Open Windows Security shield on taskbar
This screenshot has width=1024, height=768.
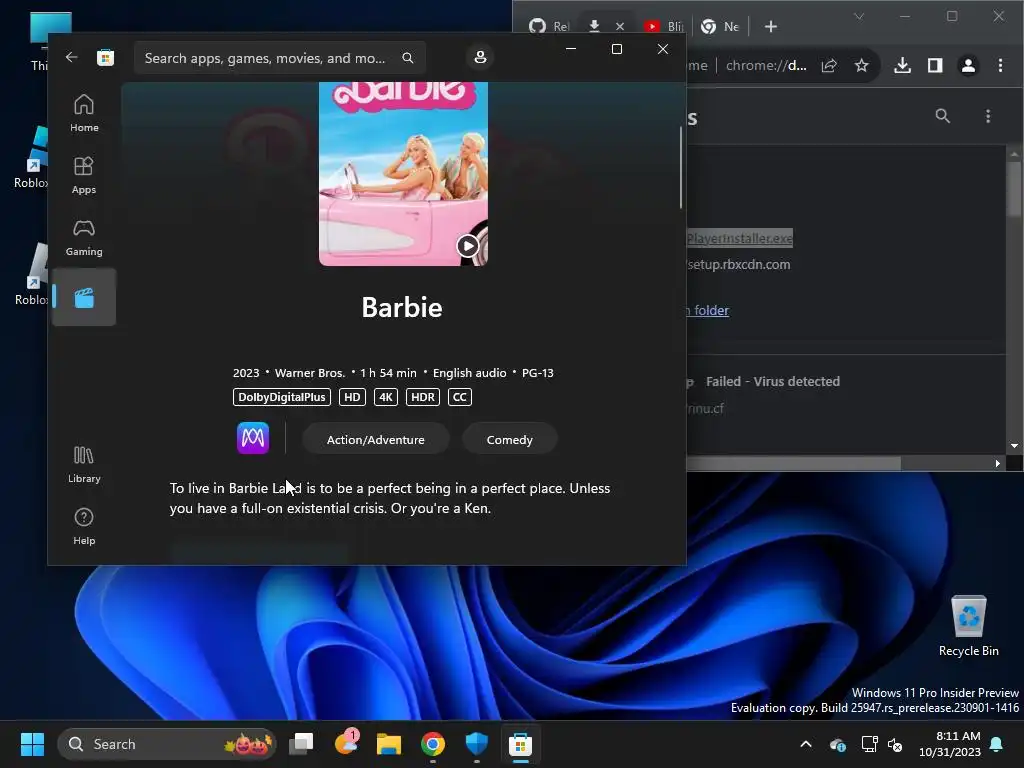477,744
